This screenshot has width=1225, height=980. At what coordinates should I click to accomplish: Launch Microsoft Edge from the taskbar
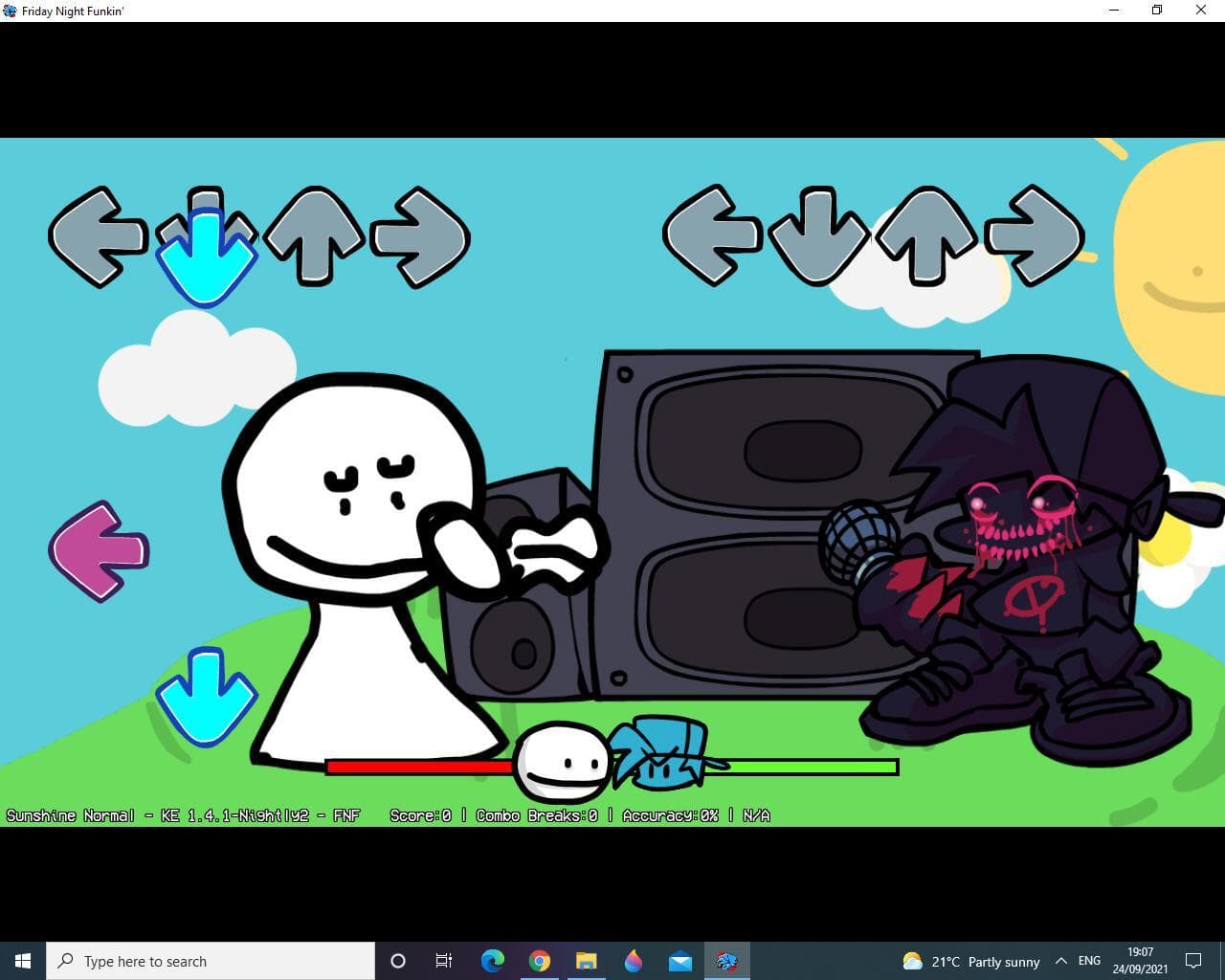pyautogui.click(x=492, y=961)
